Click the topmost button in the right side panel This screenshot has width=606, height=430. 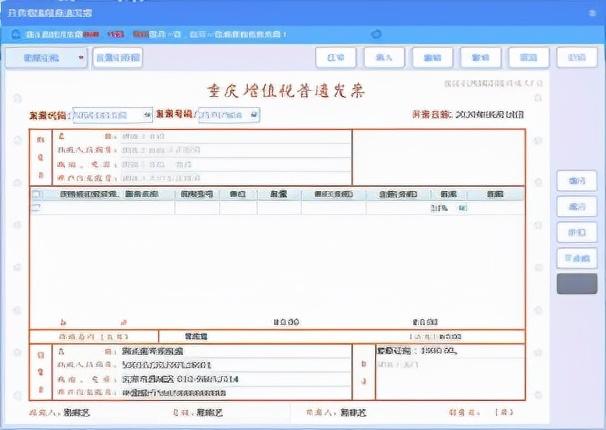click(576, 180)
